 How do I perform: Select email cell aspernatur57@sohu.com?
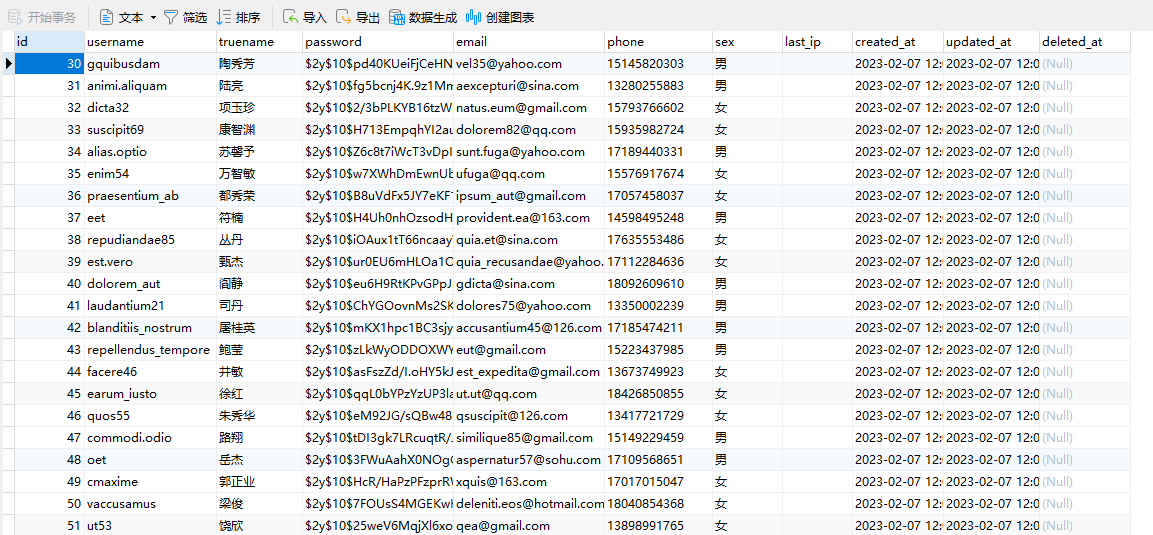pos(529,460)
